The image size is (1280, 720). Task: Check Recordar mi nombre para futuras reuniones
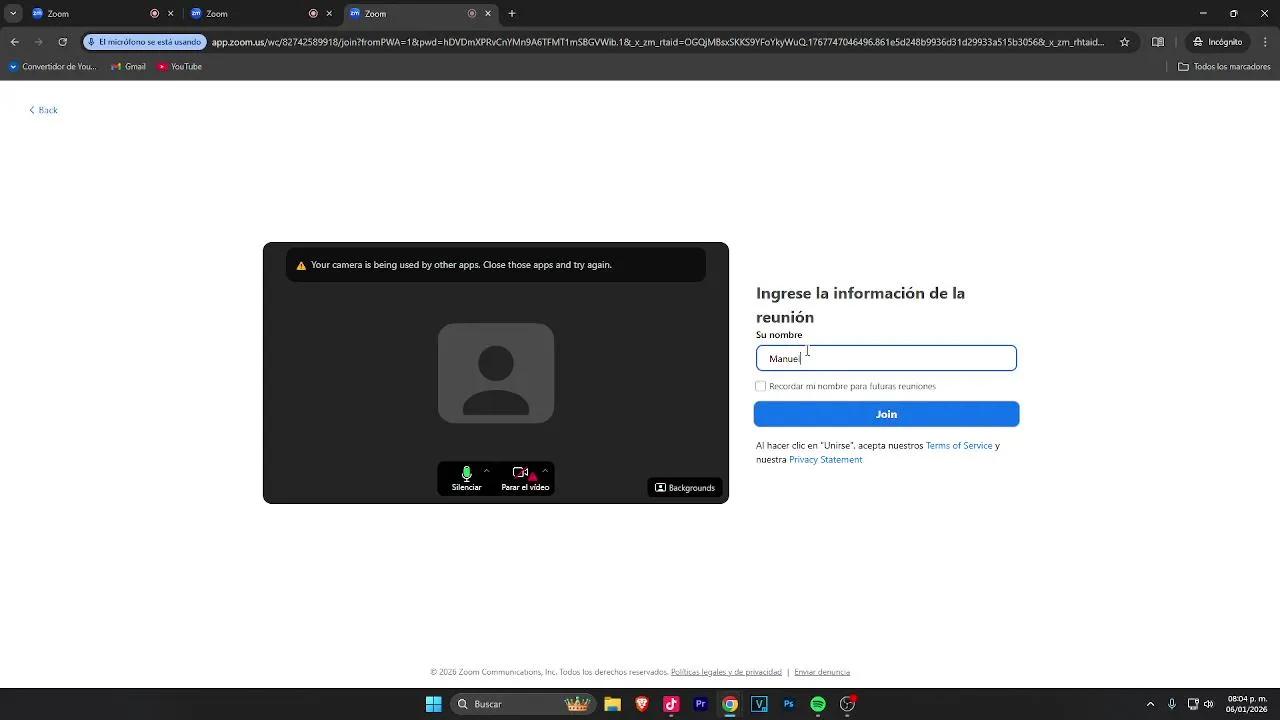(x=761, y=386)
